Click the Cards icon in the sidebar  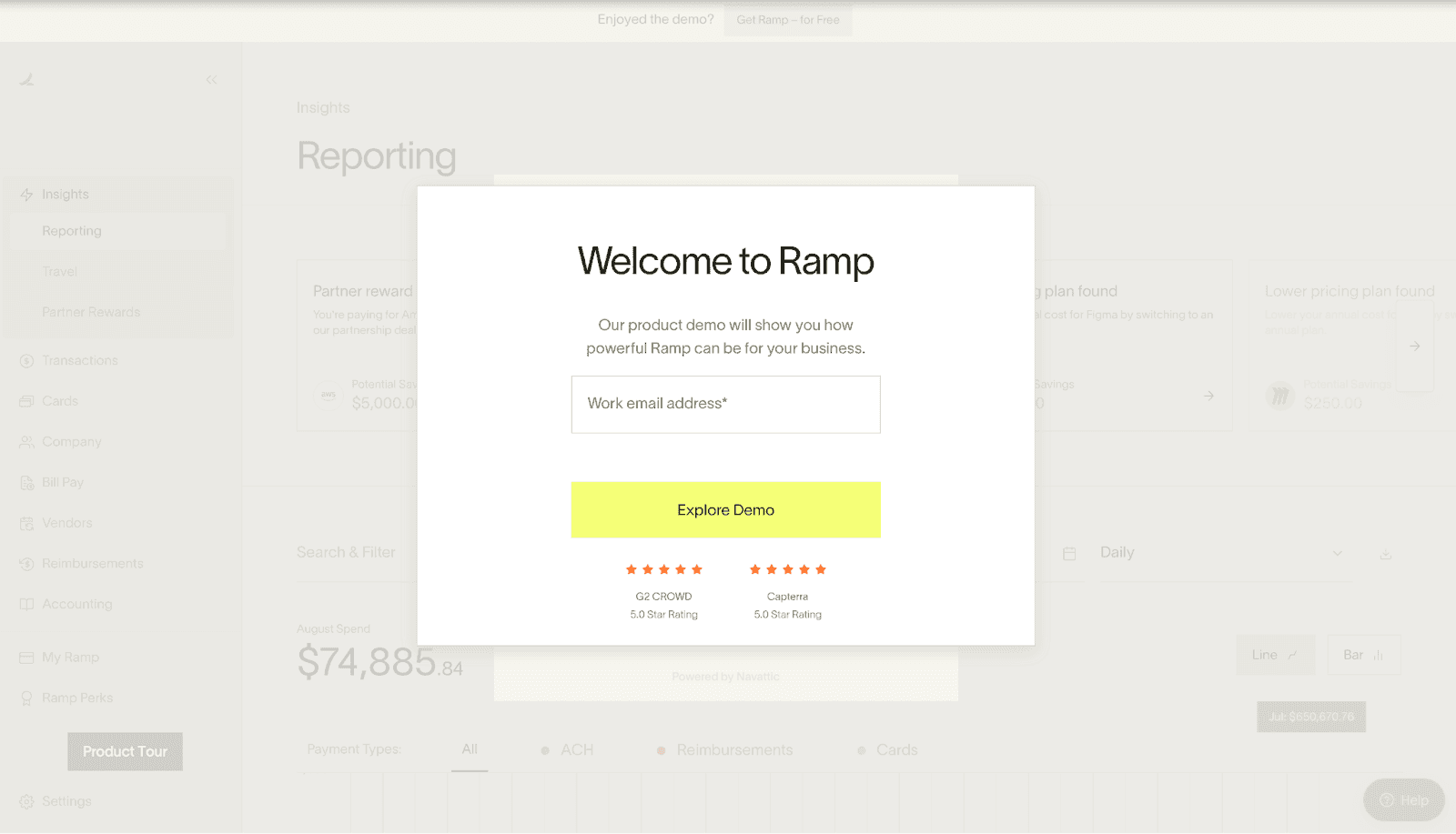(x=26, y=401)
